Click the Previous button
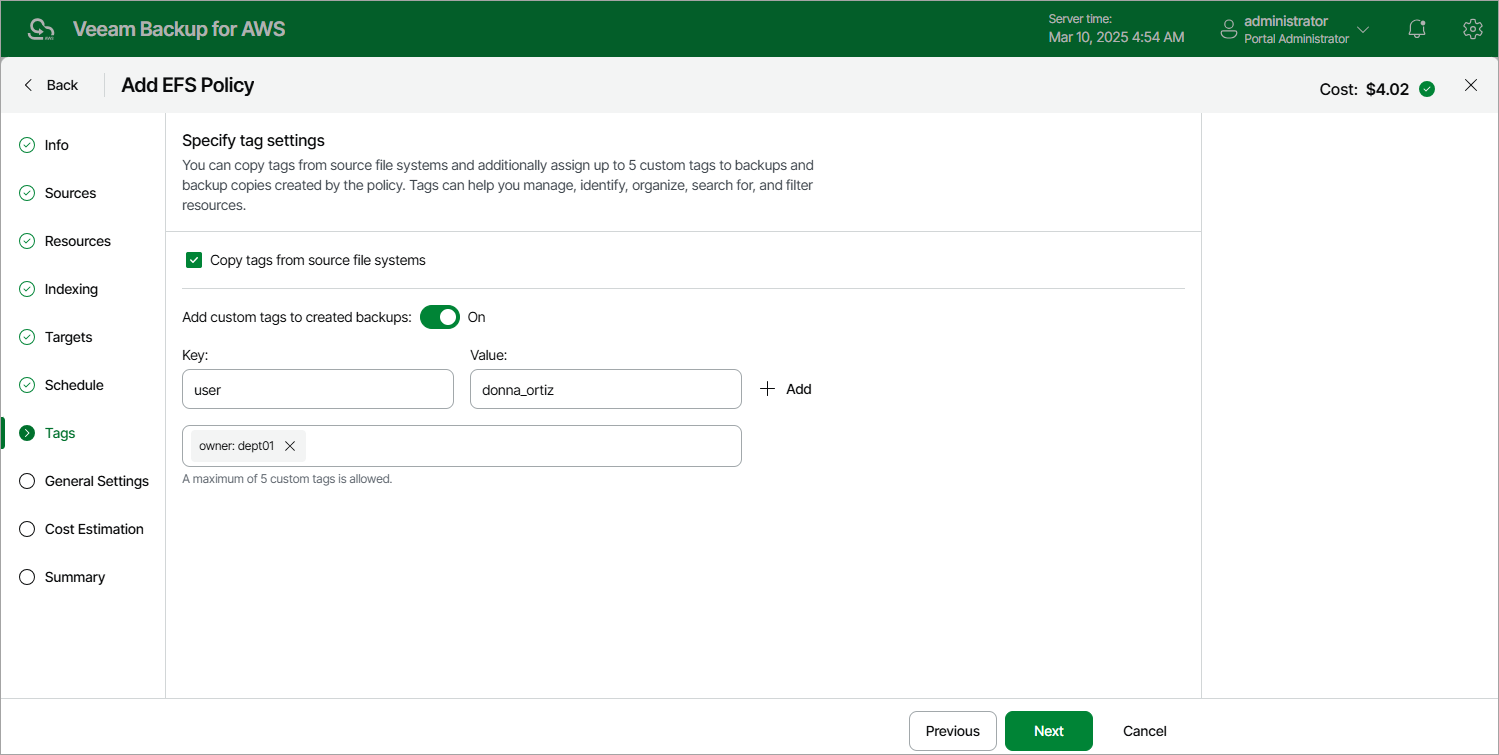This screenshot has width=1499, height=755. (x=952, y=731)
